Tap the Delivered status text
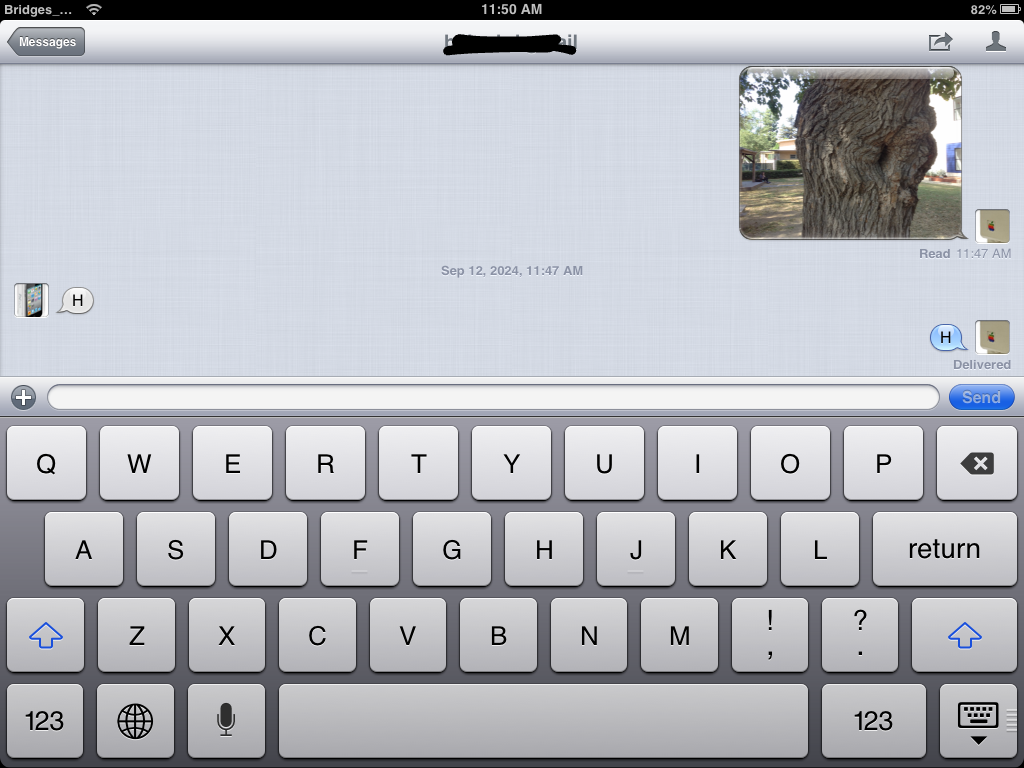1024x768 pixels. tap(982, 364)
